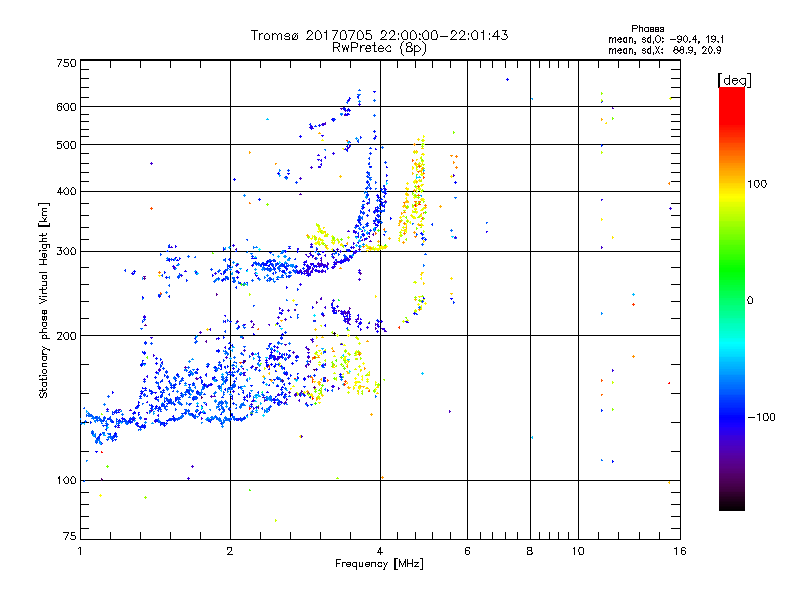800x600 pixels.
Task: Pick the green region of the colorbar
Action: pyautogui.click(x=732, y=270)
